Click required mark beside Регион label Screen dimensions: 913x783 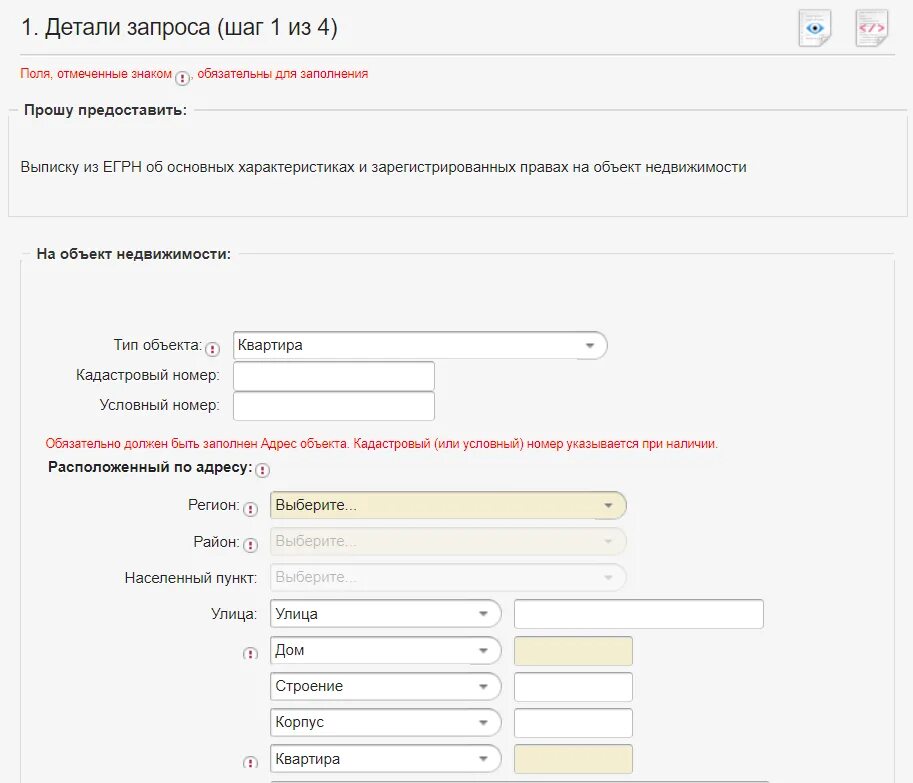(x=250, y=509)
